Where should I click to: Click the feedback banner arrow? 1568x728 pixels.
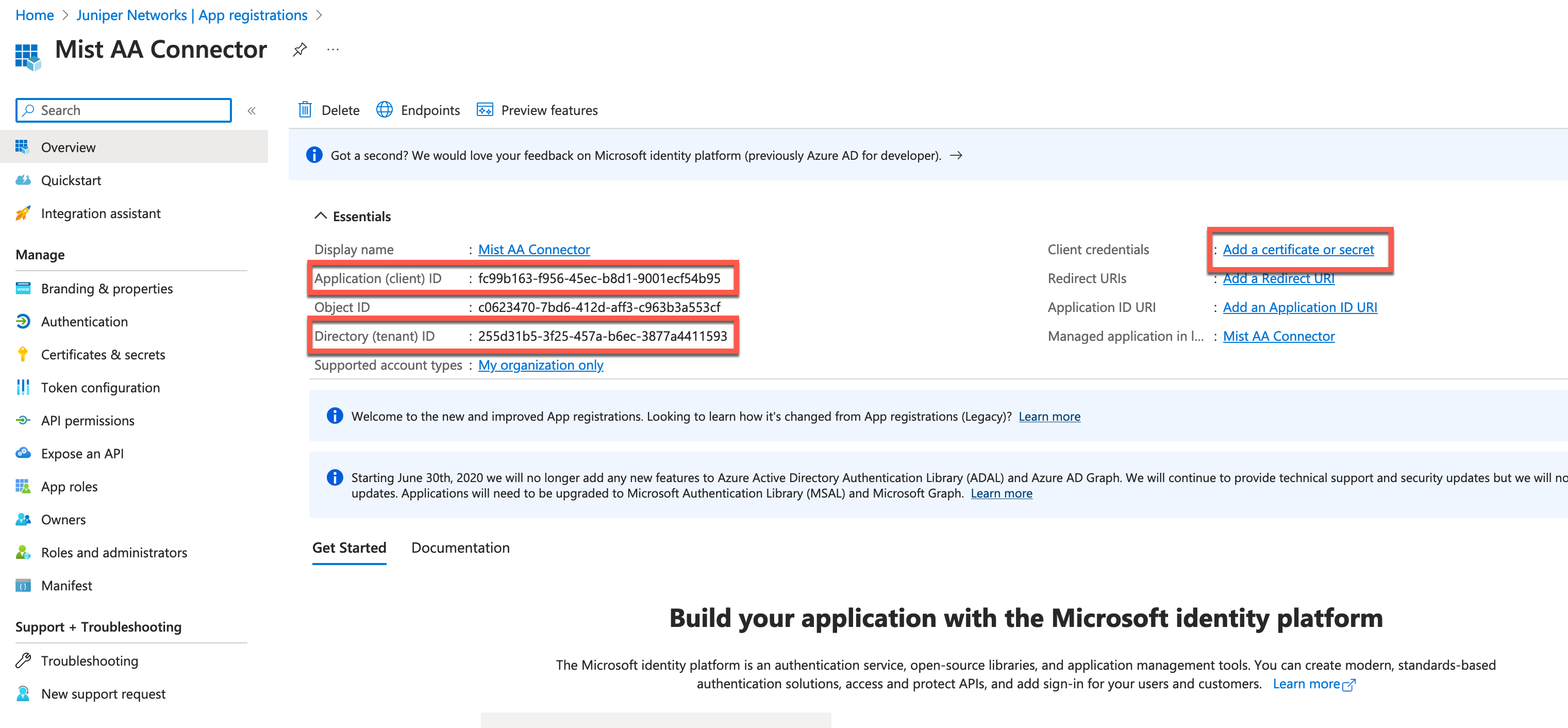pyautogui.click(x=956, y=155)
